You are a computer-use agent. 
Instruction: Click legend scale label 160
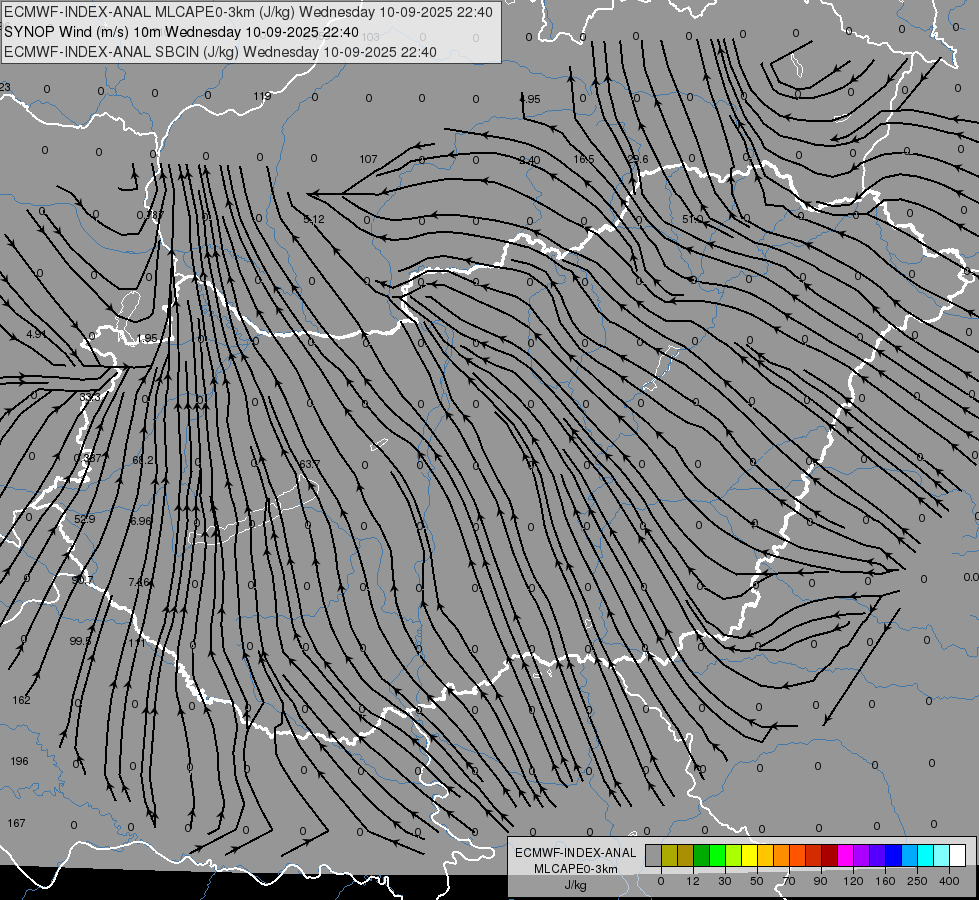pyautogui.click(x=885, y=881)
